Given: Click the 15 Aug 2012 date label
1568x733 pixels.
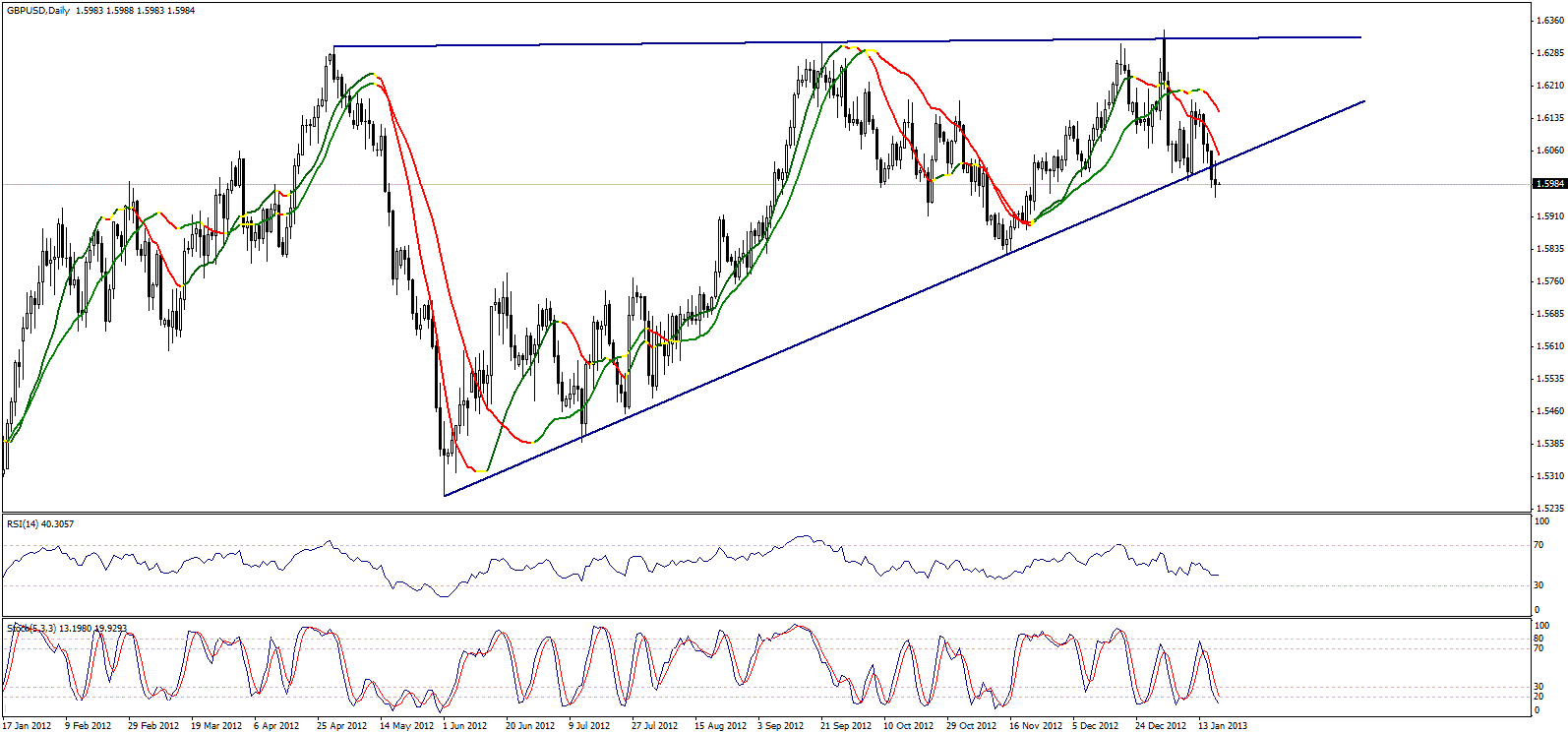Looking at the screenshot, I should [720, 726].
